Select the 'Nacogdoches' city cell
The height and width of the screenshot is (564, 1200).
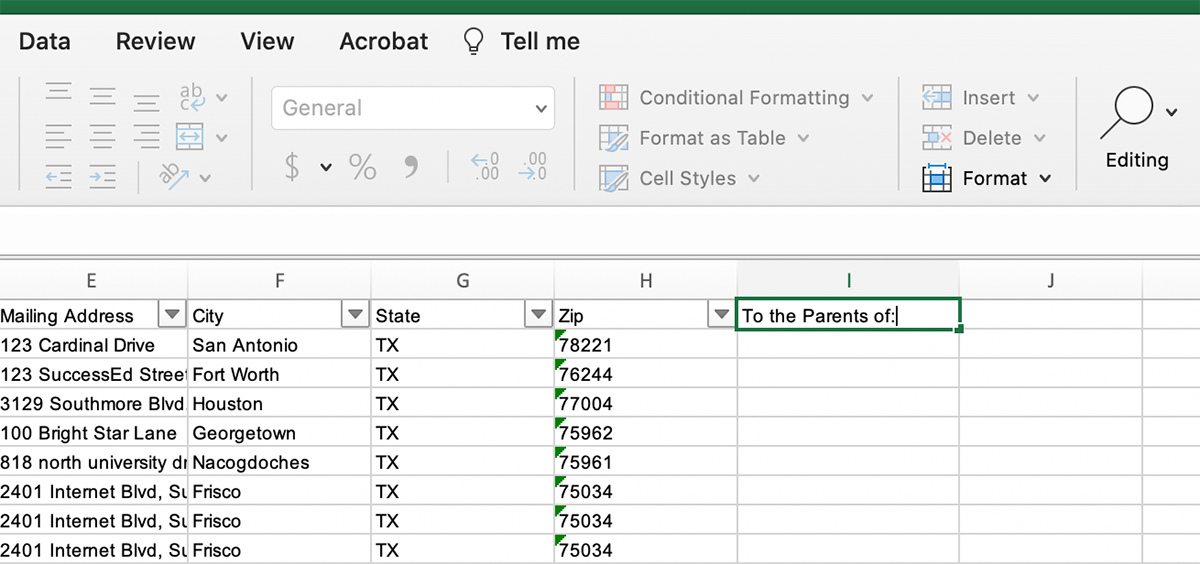[x=279, y=462]
